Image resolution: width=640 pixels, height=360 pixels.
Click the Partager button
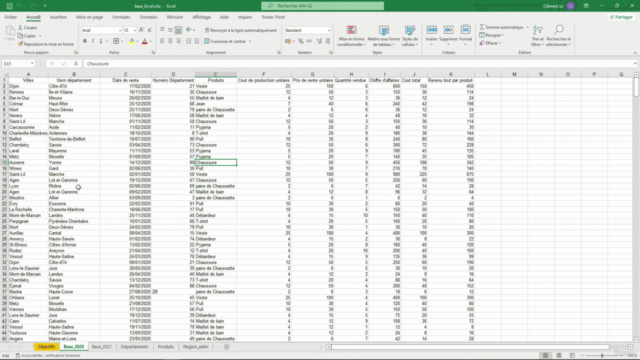(621, 17)
